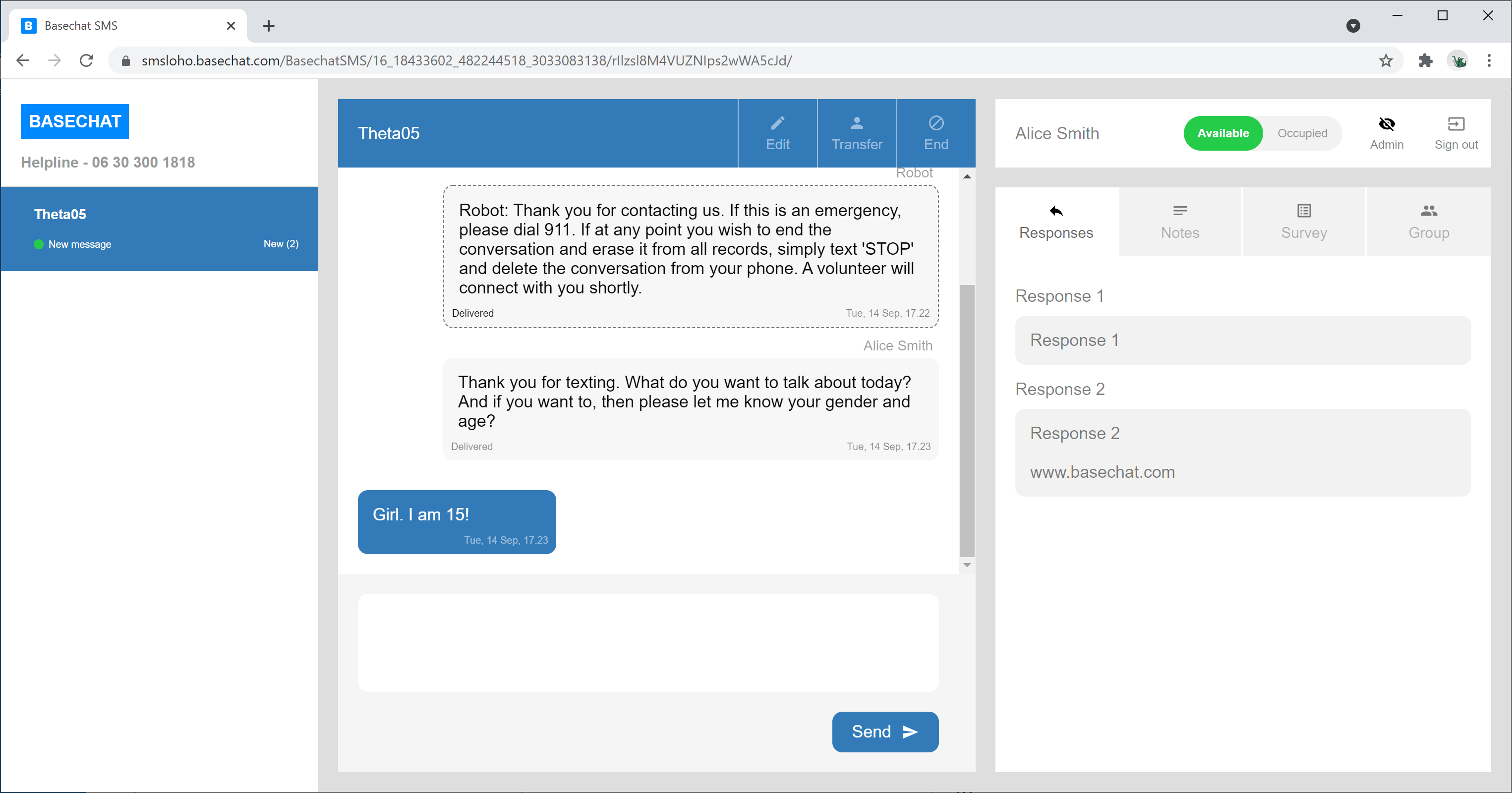
Task: Open the Survey tab
Action: (x=1304, y=222)
